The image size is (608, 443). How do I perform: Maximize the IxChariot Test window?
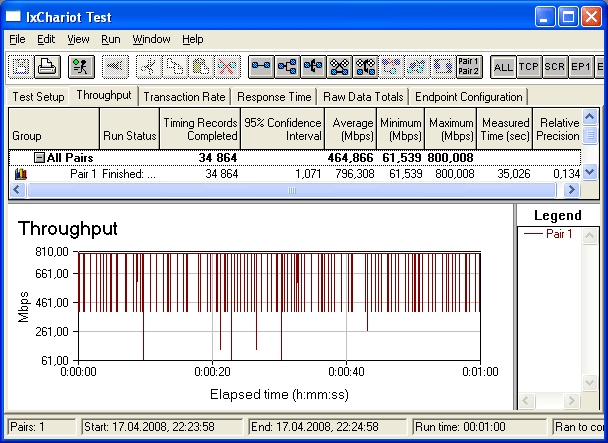point(568,17)
